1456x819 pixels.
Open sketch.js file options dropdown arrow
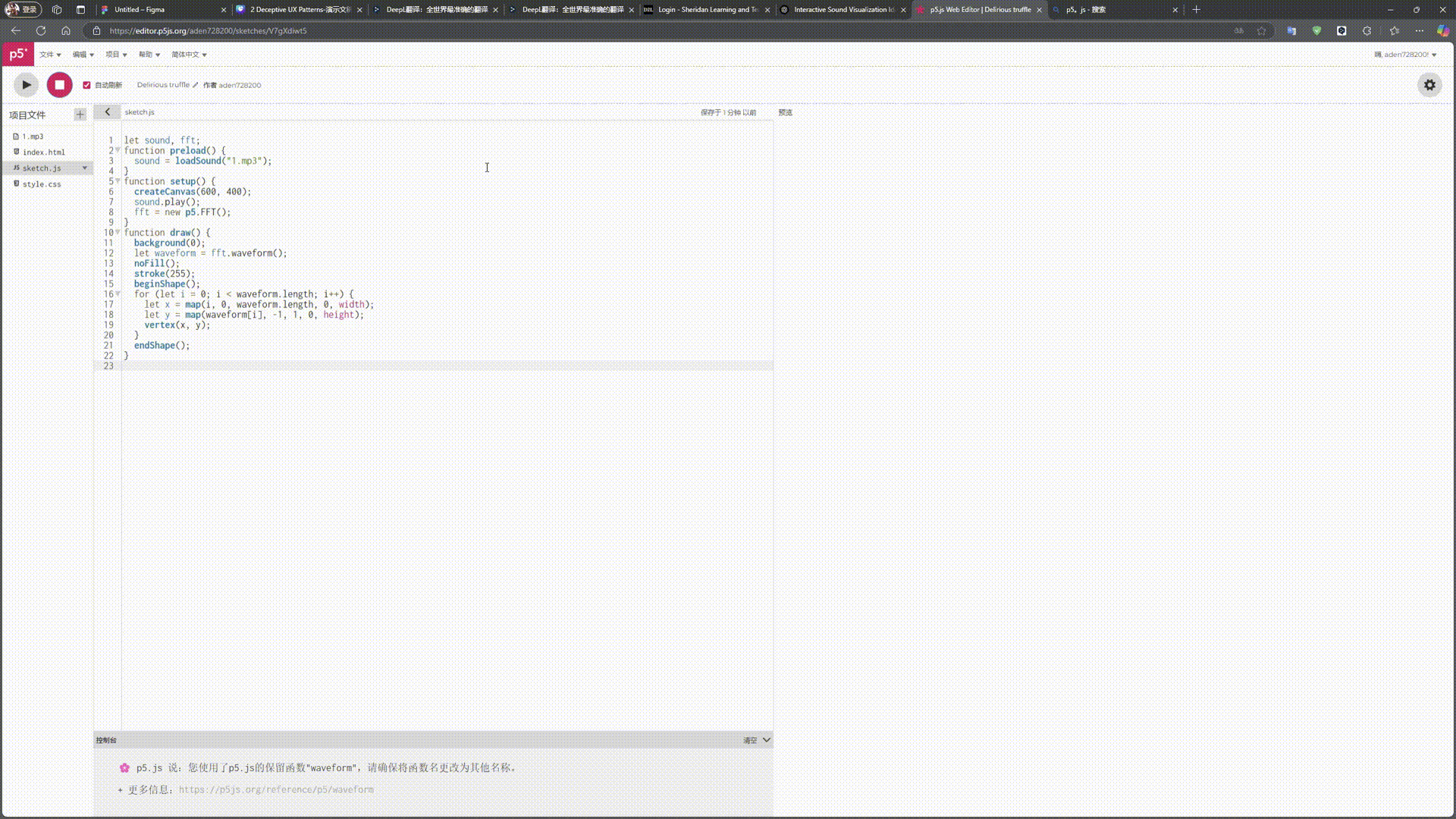pyautogui.click(x=84, y=168)
